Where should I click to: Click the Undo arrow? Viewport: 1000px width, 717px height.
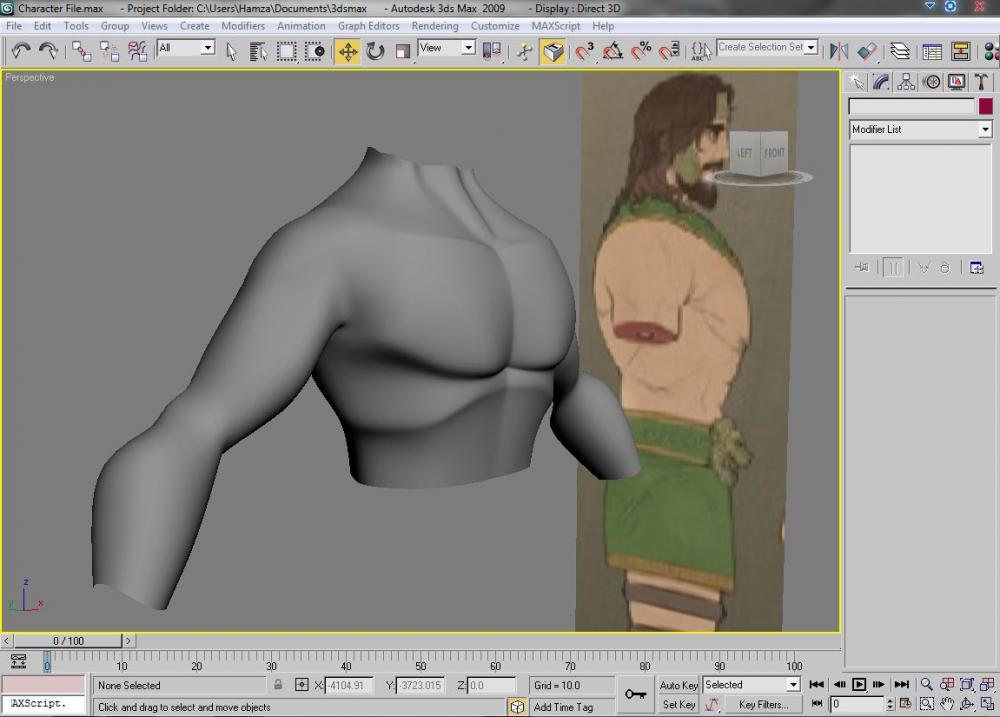pos(20,51)
